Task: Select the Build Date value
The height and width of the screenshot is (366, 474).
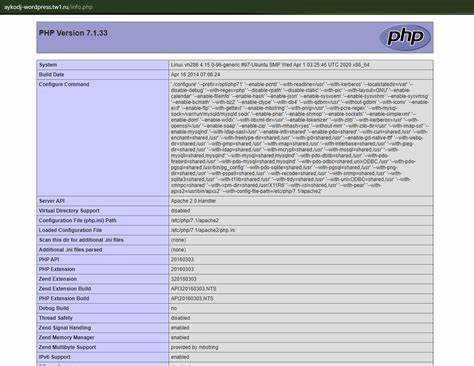Action: coord(195,75)
